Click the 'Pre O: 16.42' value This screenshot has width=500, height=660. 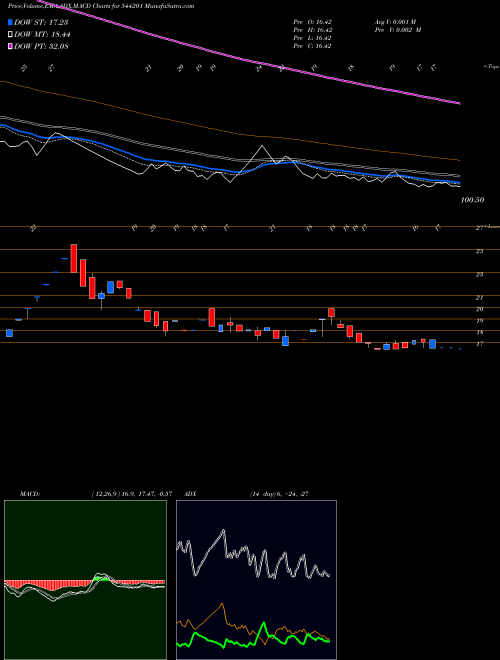[313, 22]
